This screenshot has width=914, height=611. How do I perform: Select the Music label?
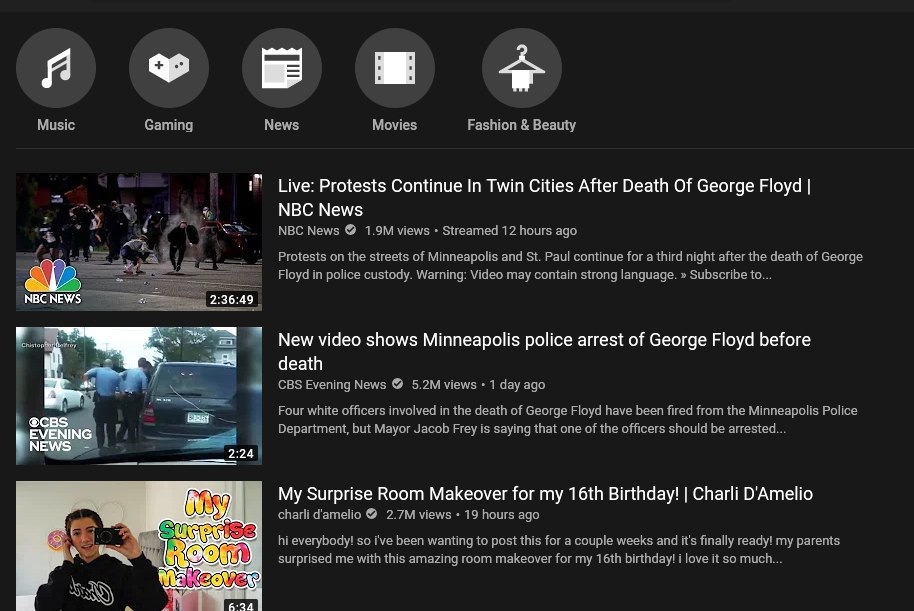[x=56, y=125]
